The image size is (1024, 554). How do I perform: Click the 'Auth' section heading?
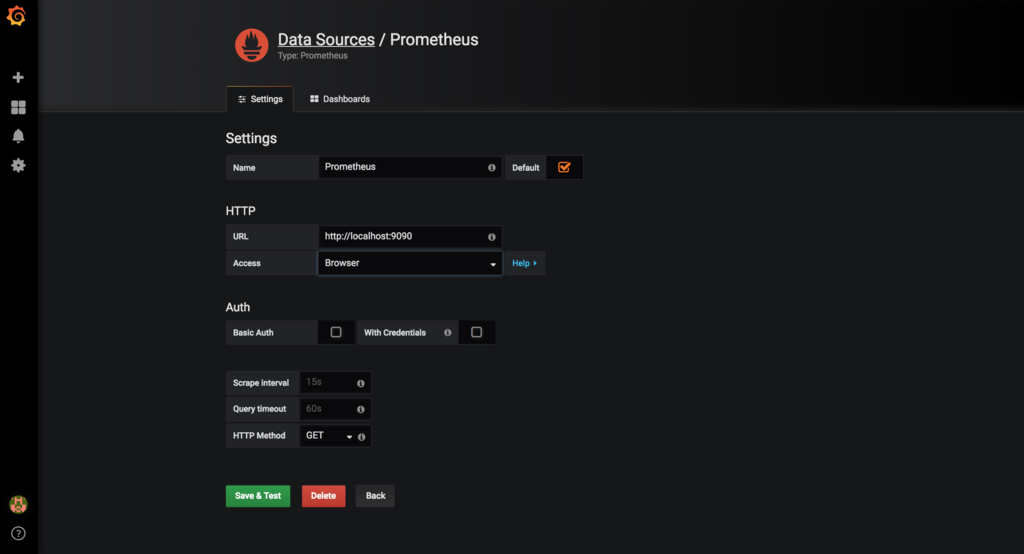click(x=238, y=307)
